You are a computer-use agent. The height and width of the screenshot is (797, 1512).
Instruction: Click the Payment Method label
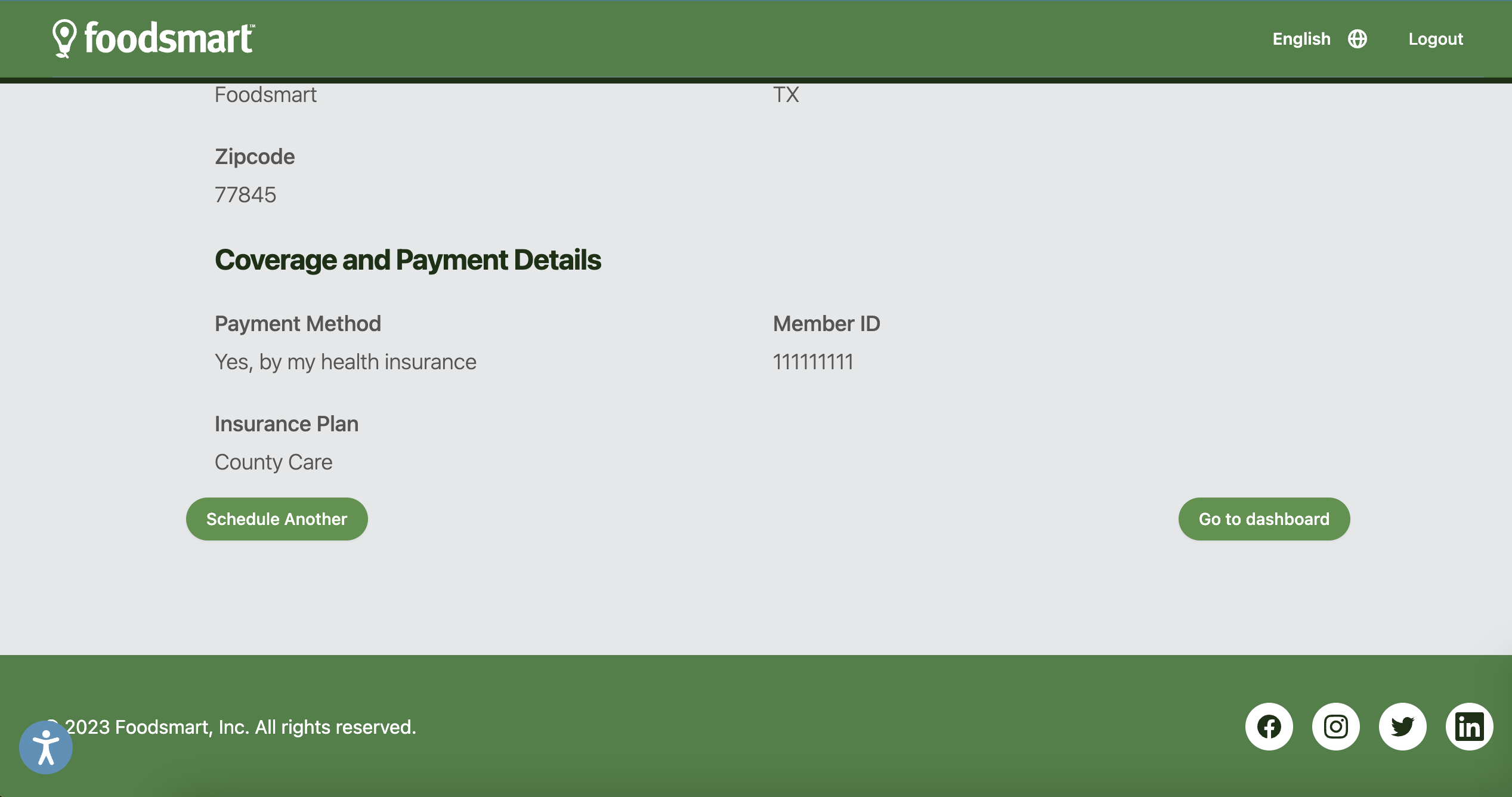click(298, 323)
